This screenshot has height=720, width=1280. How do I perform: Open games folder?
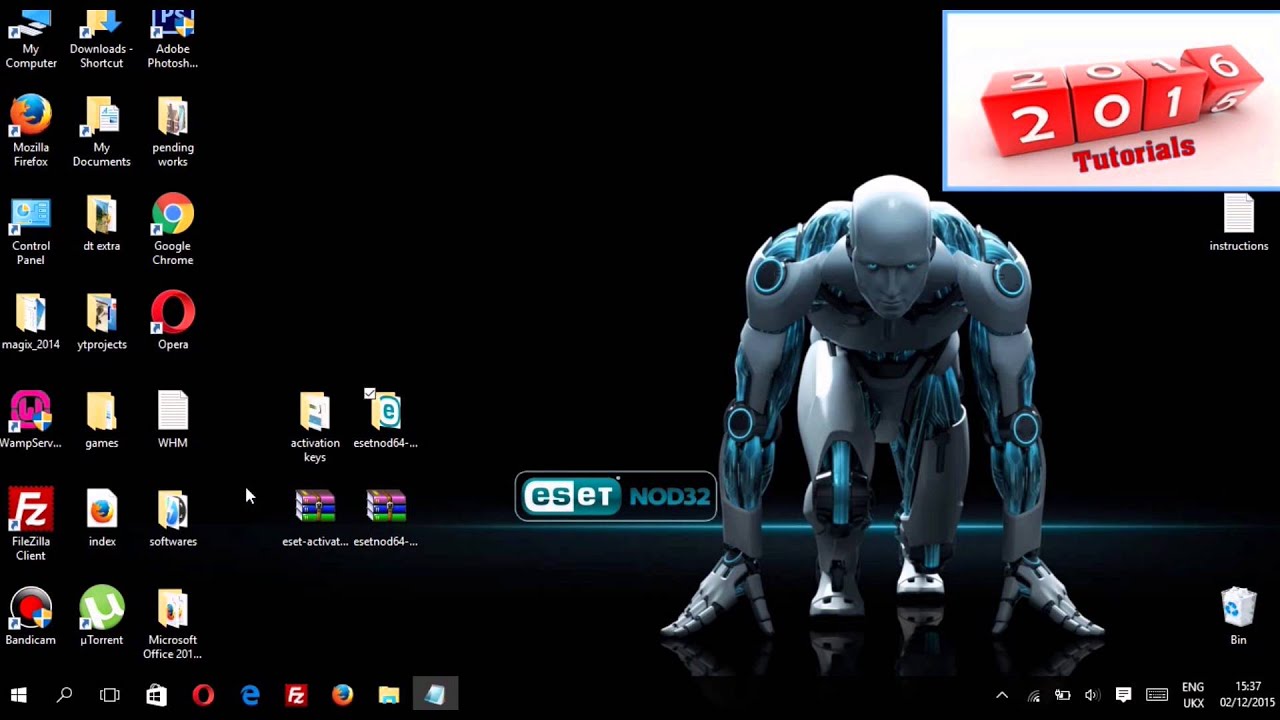coord(102,420)
